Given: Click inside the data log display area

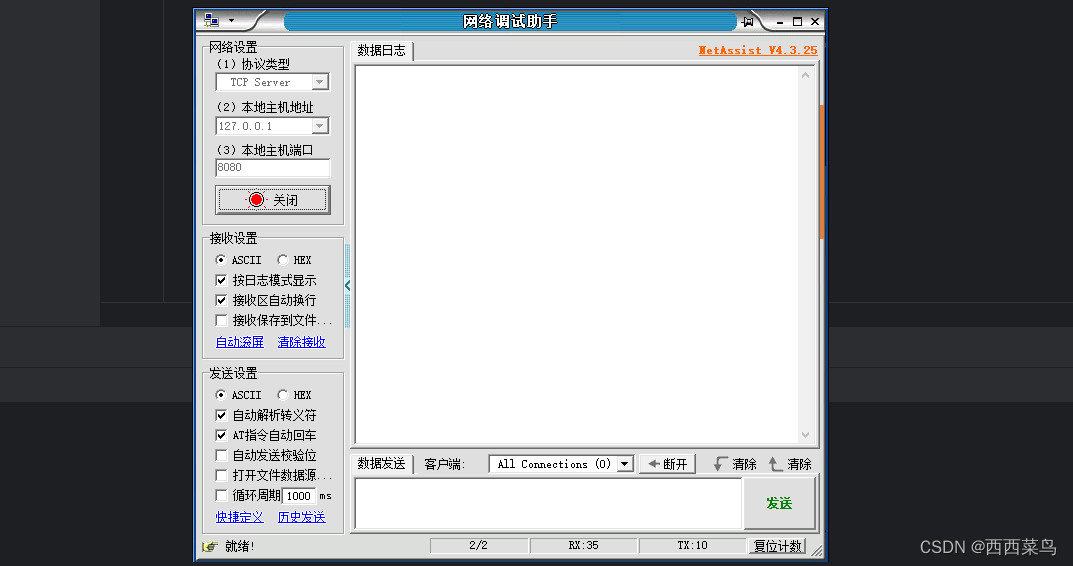Looking at the screenshot, I should [576, 255].
